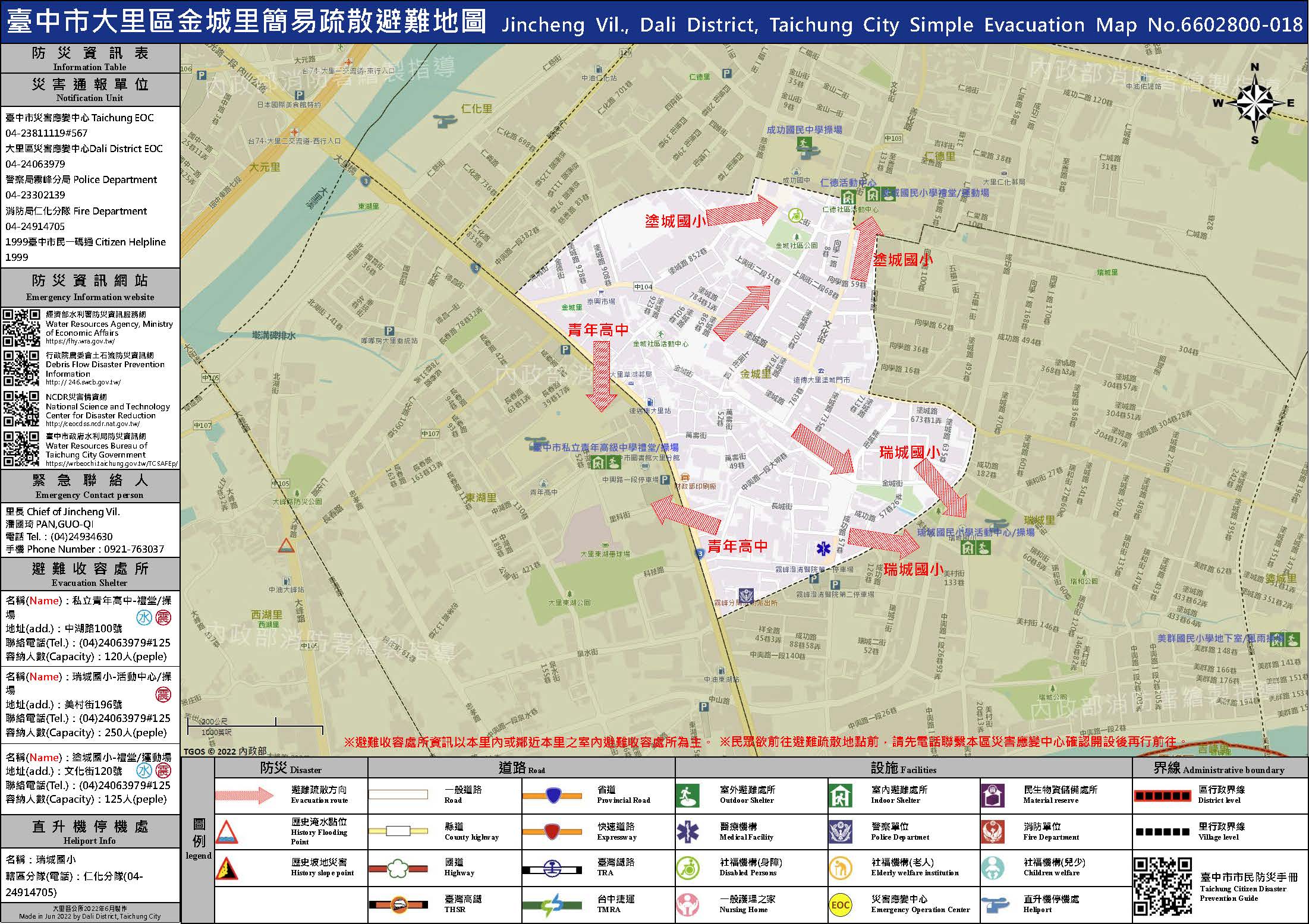Click the Provincial Road shield legend symbol
Viewport: 1309px width, 924px height.
[x=552, y=796]
